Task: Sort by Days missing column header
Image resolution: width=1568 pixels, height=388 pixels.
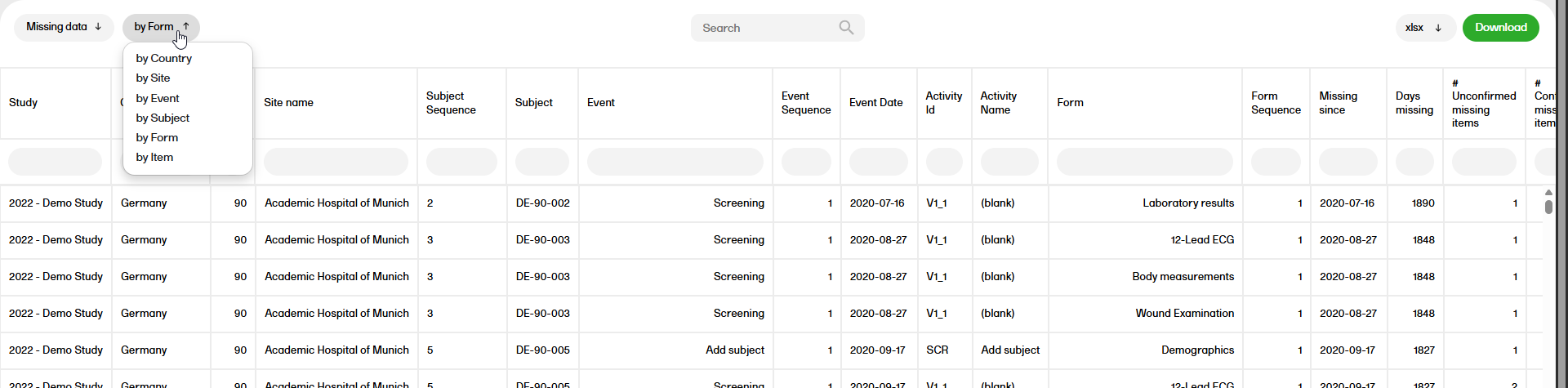Action: [x=1414, y=103]
